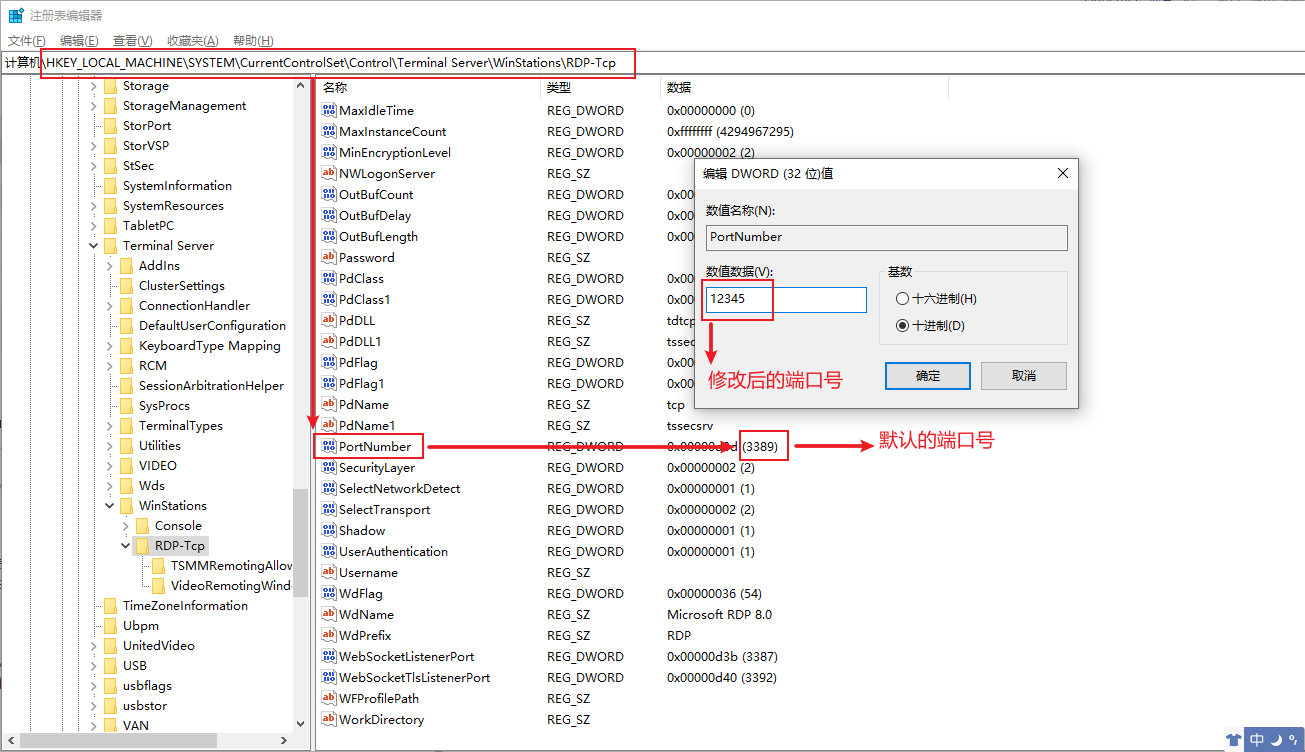Click the RDP-Tcp folder icon
1305x752 pixels.
pyautogui.click(x=142, y=545)
